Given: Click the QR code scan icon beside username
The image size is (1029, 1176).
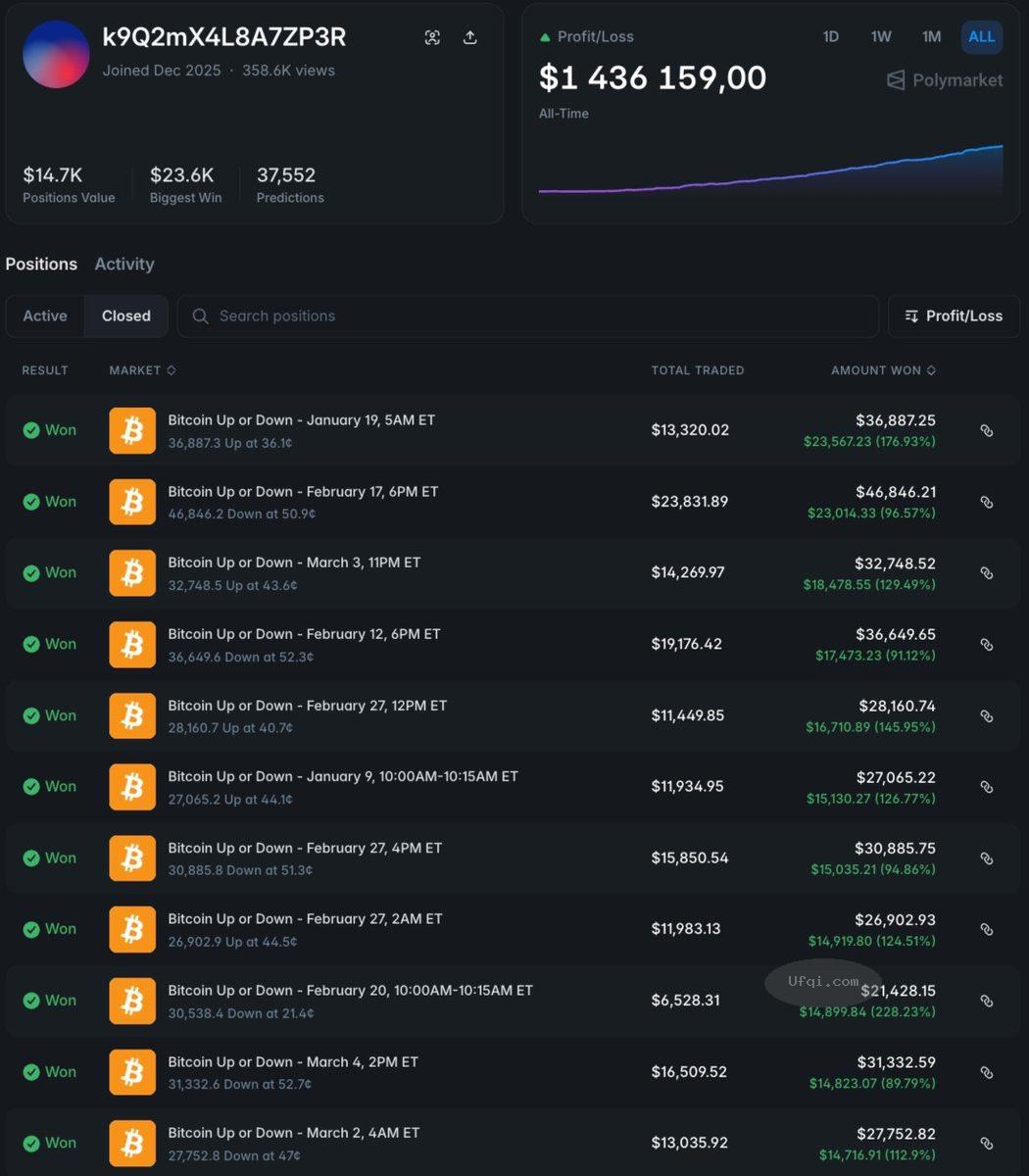Looking at the screenshot, I should coord(432,37).
